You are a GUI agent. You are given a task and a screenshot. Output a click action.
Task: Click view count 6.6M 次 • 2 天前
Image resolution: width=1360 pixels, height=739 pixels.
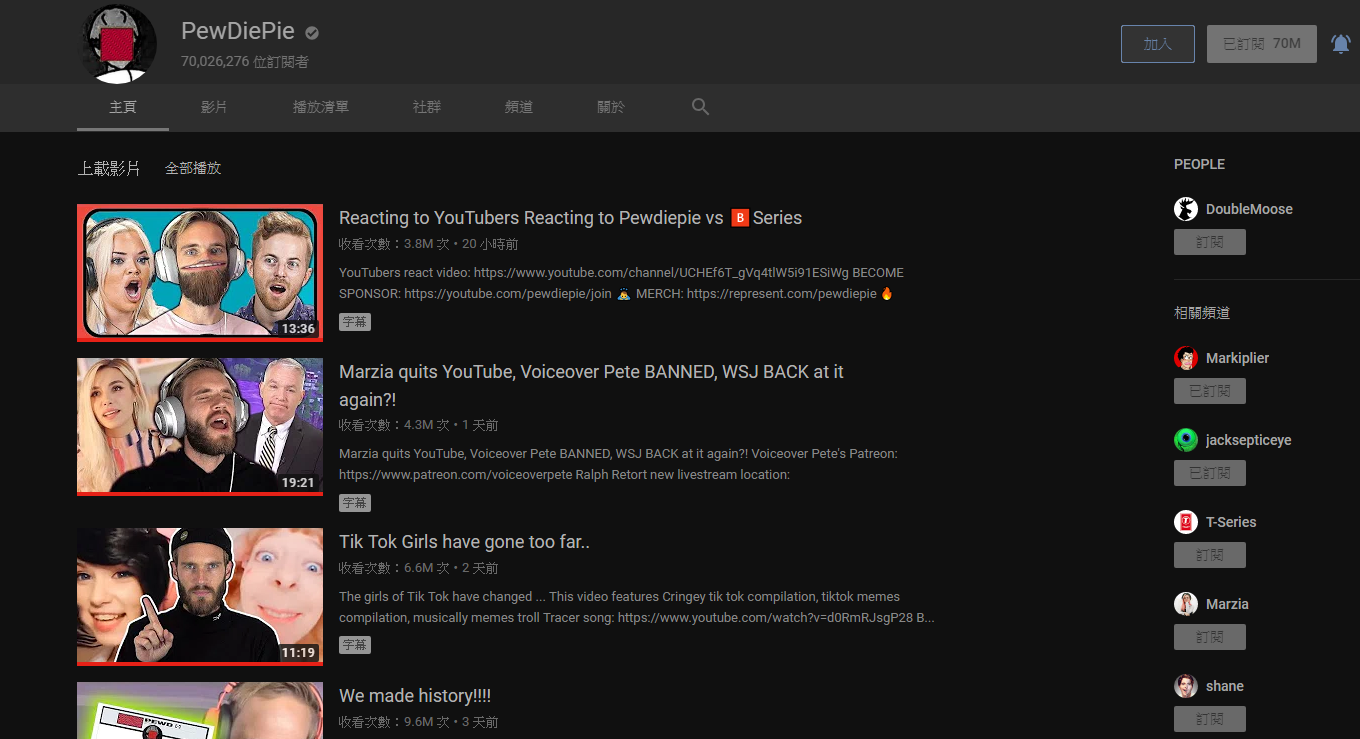tap(418, 568)
